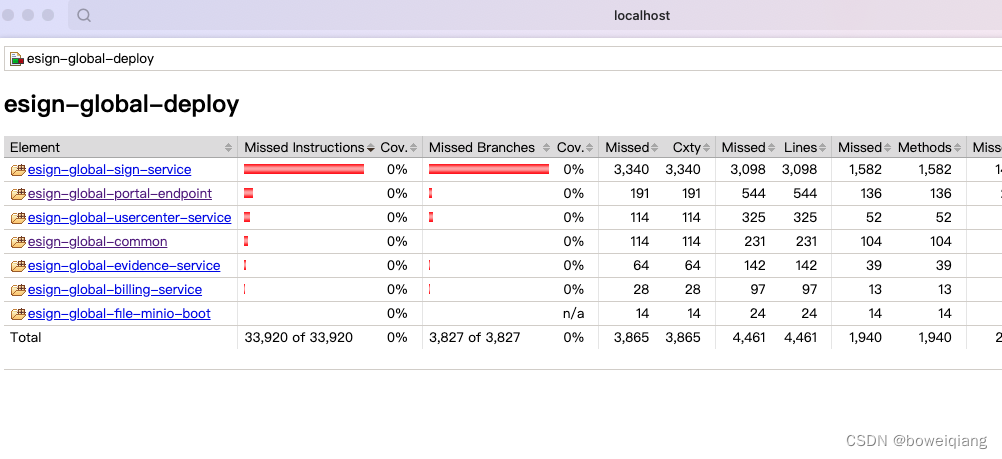Click Cxty value 191 for portal-endpoint
1002x459 pixels.
tap(690, 194)
